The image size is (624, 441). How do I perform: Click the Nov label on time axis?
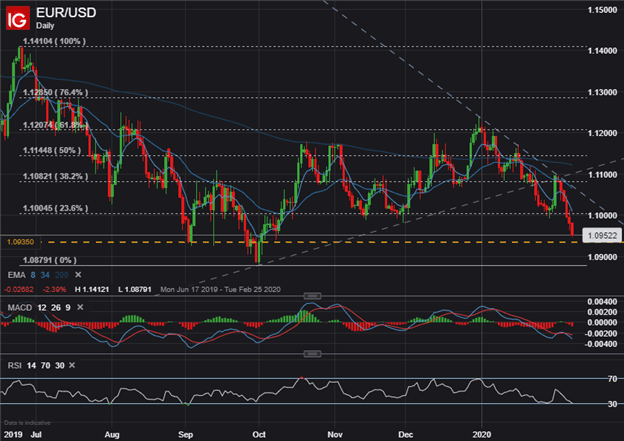pos(335,434)
